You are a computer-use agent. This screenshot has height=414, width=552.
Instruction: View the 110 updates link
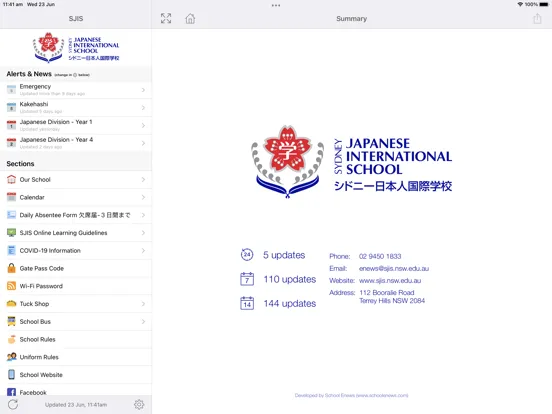289,279
